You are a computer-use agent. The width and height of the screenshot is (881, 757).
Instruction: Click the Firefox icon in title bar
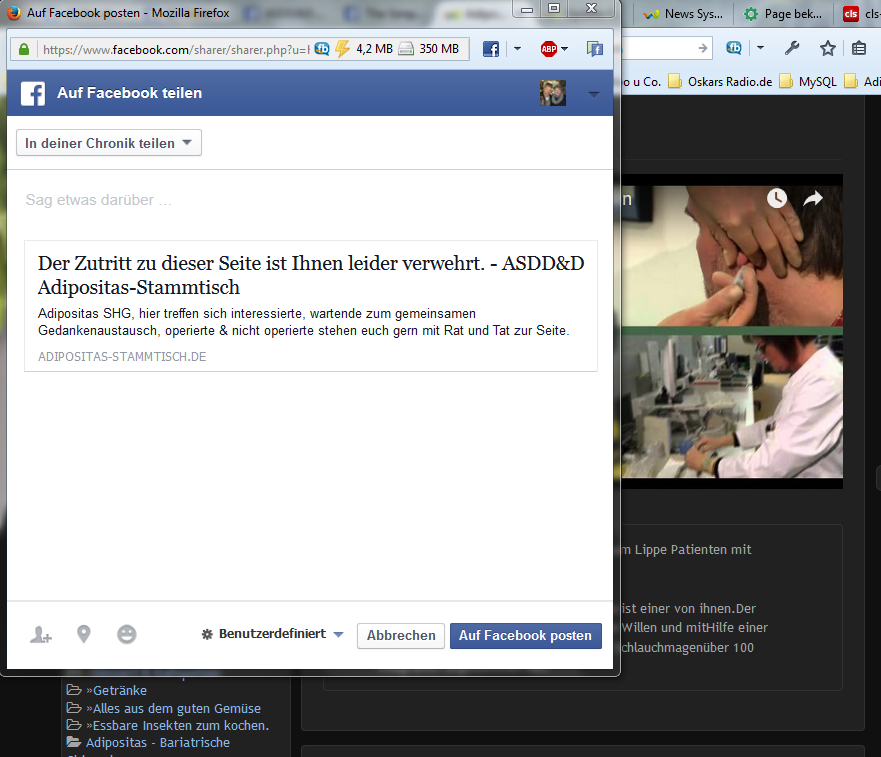click(x=14, y=12)
